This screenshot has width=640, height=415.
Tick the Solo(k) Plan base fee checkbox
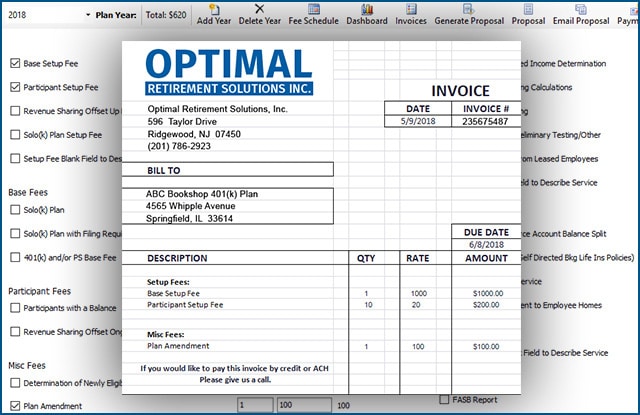tap(15, 210)
